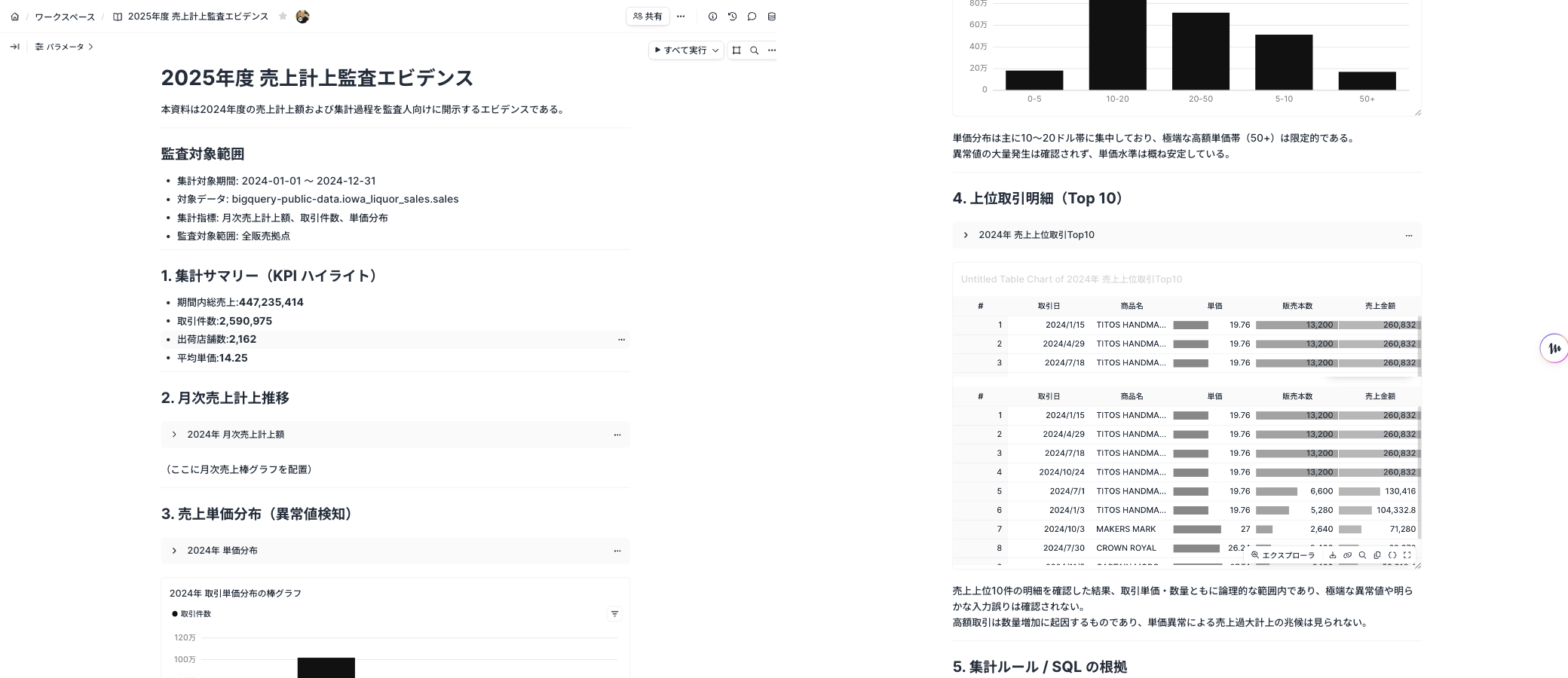Toggle 取引件数 legend item
Viewport: 1568px width, 678px height.
click(x=191, y=614)
